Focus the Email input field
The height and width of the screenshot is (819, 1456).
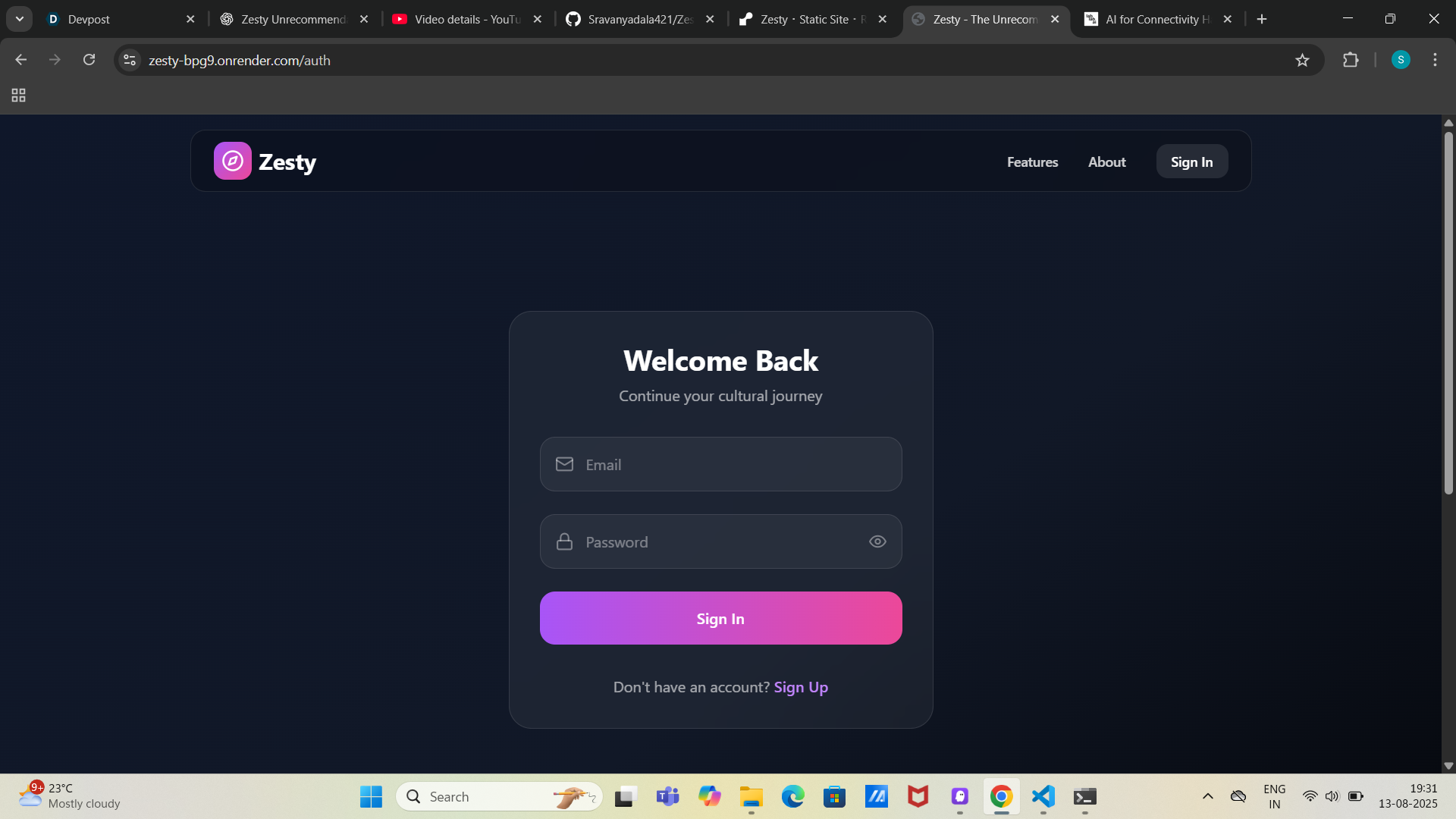720,464
